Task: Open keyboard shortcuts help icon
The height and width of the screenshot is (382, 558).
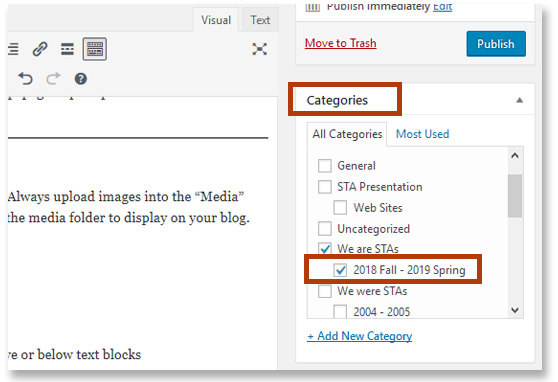Action: (81, 79)
